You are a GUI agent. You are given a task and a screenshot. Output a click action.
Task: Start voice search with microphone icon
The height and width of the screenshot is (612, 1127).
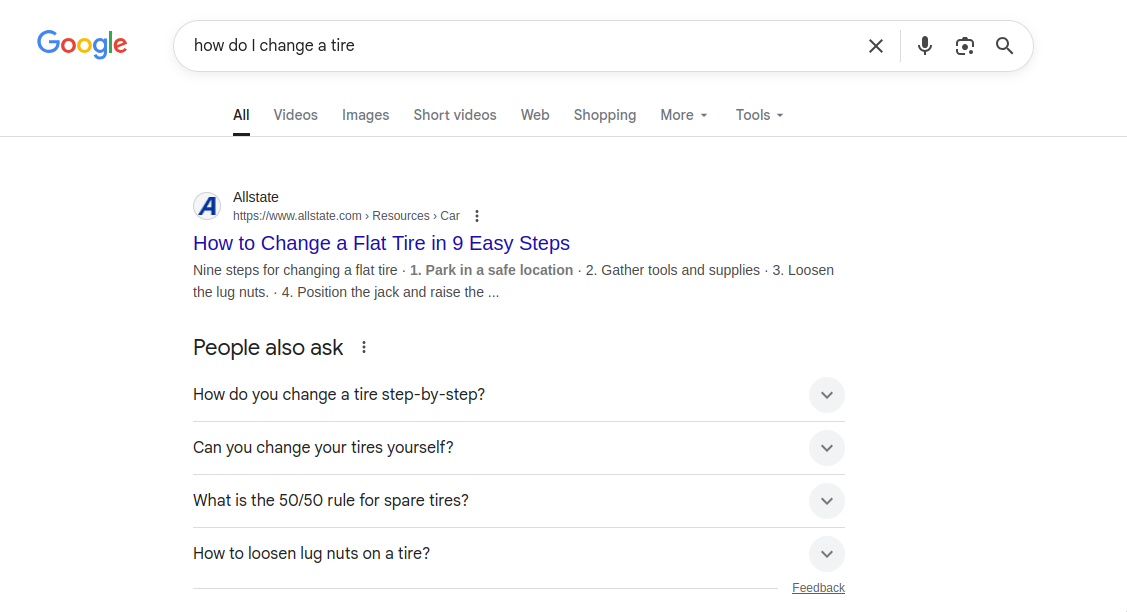pos(924,46)
